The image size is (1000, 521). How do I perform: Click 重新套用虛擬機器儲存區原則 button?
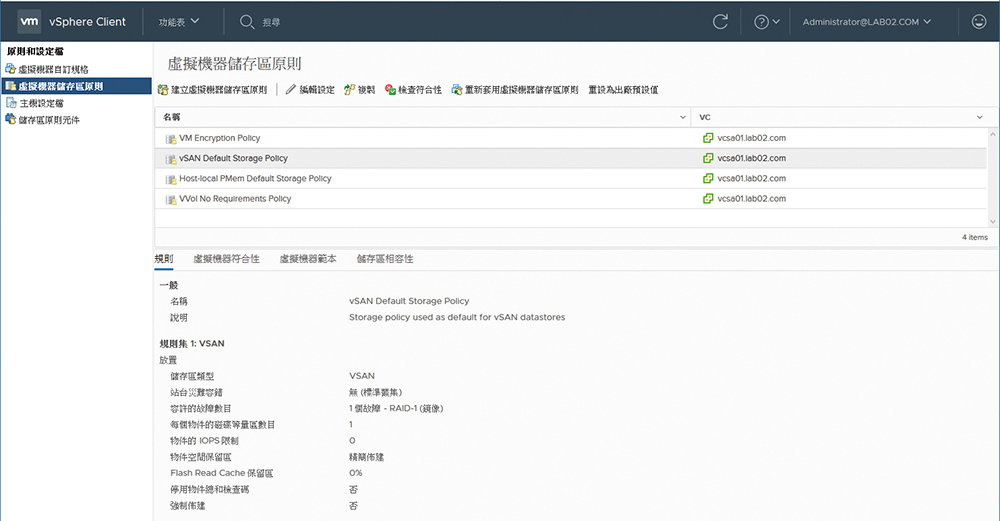(515, 90)
